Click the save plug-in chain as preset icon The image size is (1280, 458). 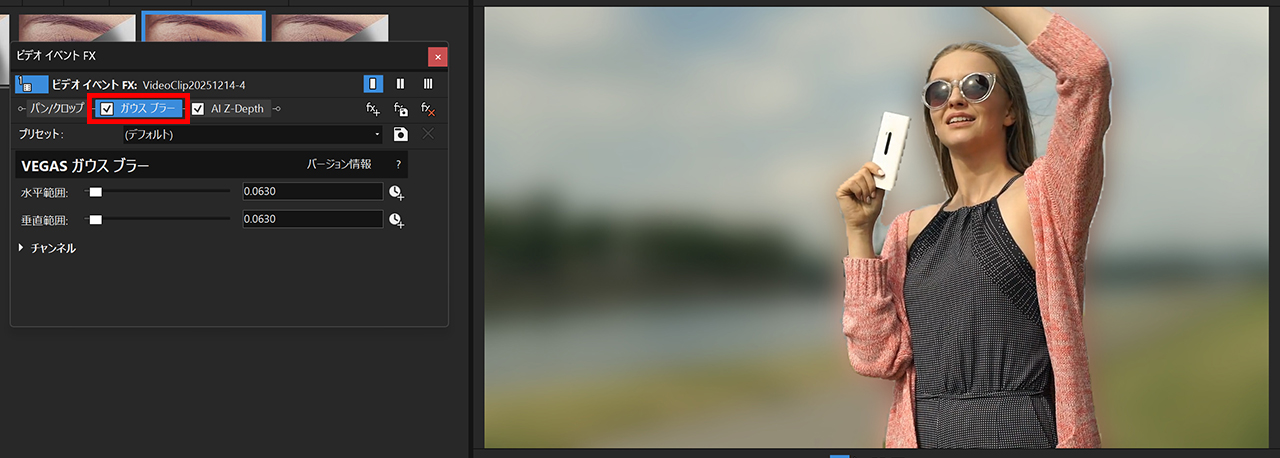[400, 109]
